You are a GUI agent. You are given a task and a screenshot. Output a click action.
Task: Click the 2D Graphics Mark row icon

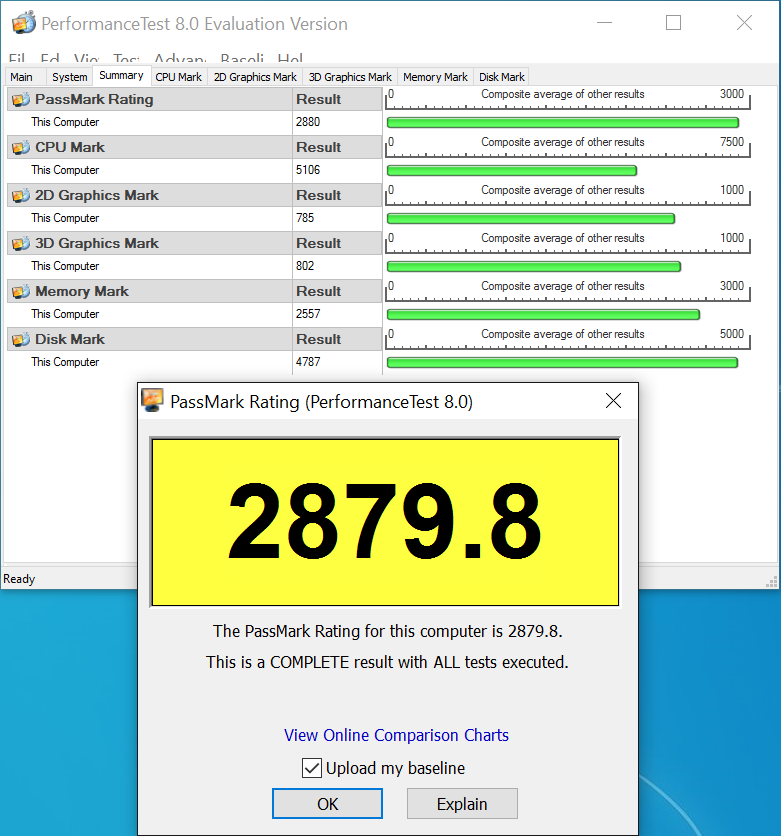coord(21,196)
